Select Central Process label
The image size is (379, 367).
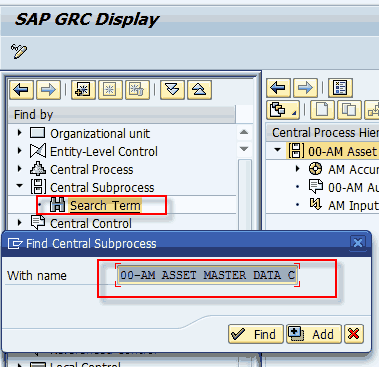click(92, 170)
